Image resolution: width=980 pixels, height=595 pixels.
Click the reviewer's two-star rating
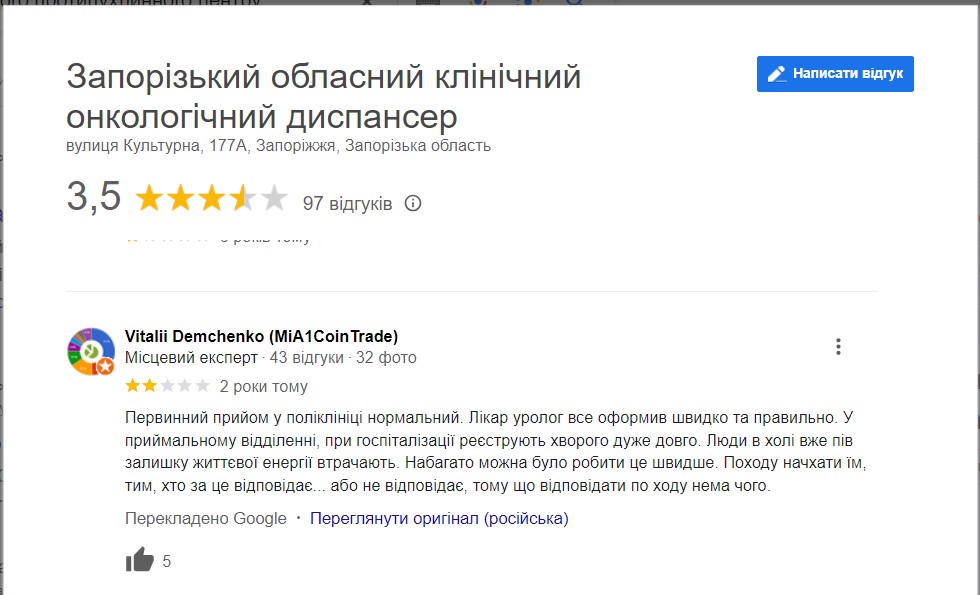(x=167, y=386)
